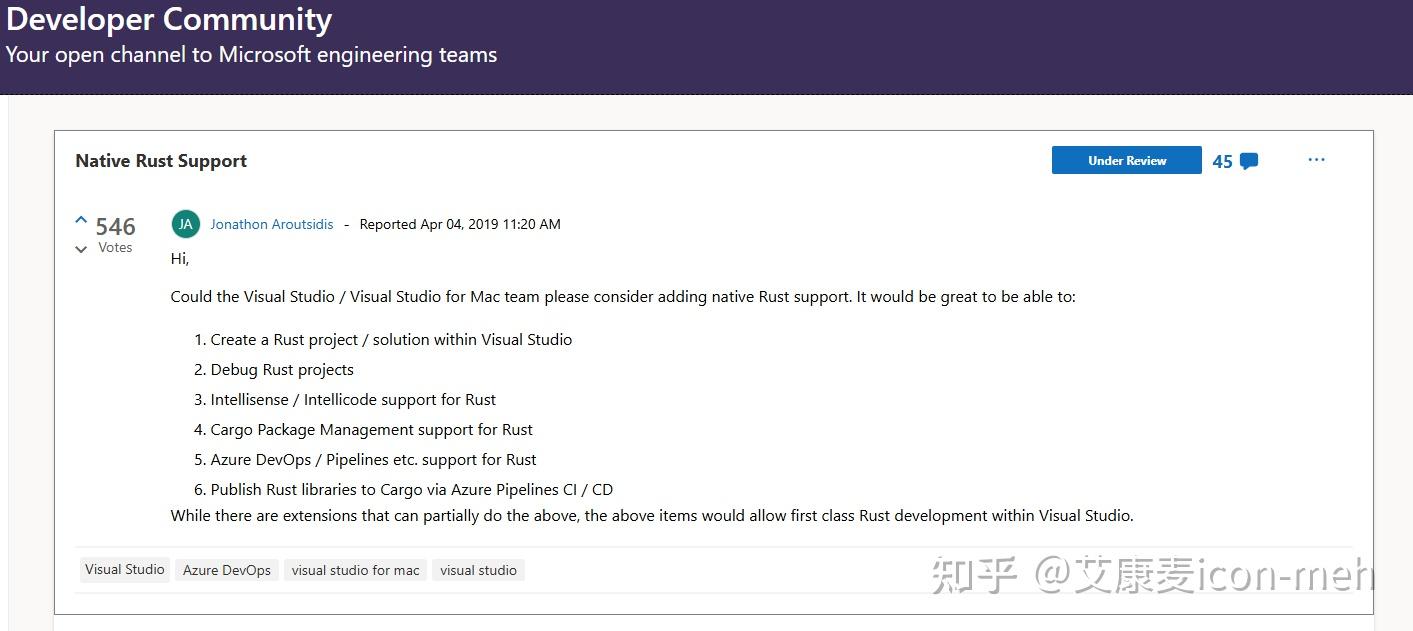The width and height of the screenshot is (1413, 631).
Task: Downvote the Native Rust Support post
Action: [81, 250]
